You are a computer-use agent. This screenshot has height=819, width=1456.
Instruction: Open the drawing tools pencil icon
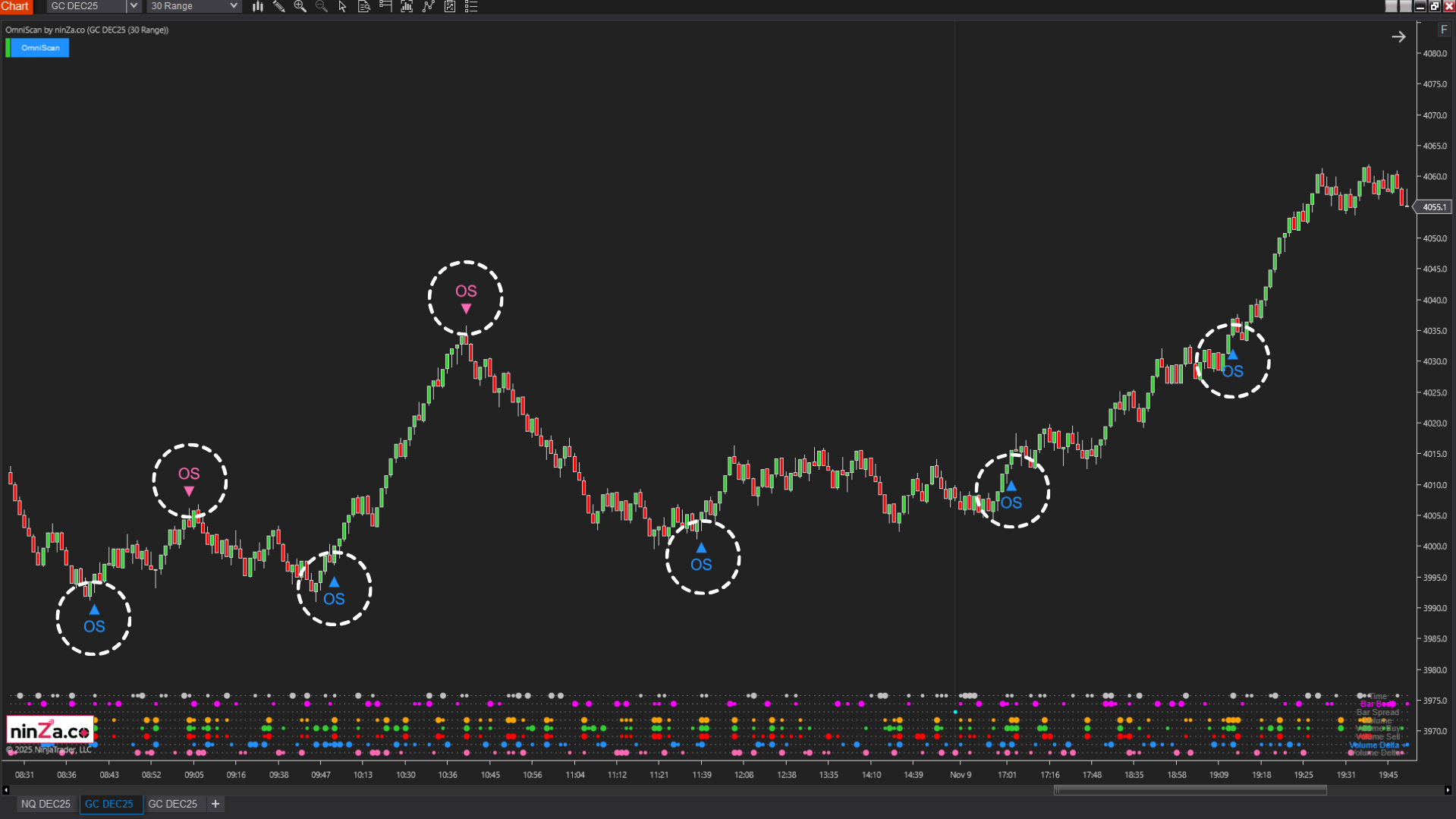tap(279, 6)
